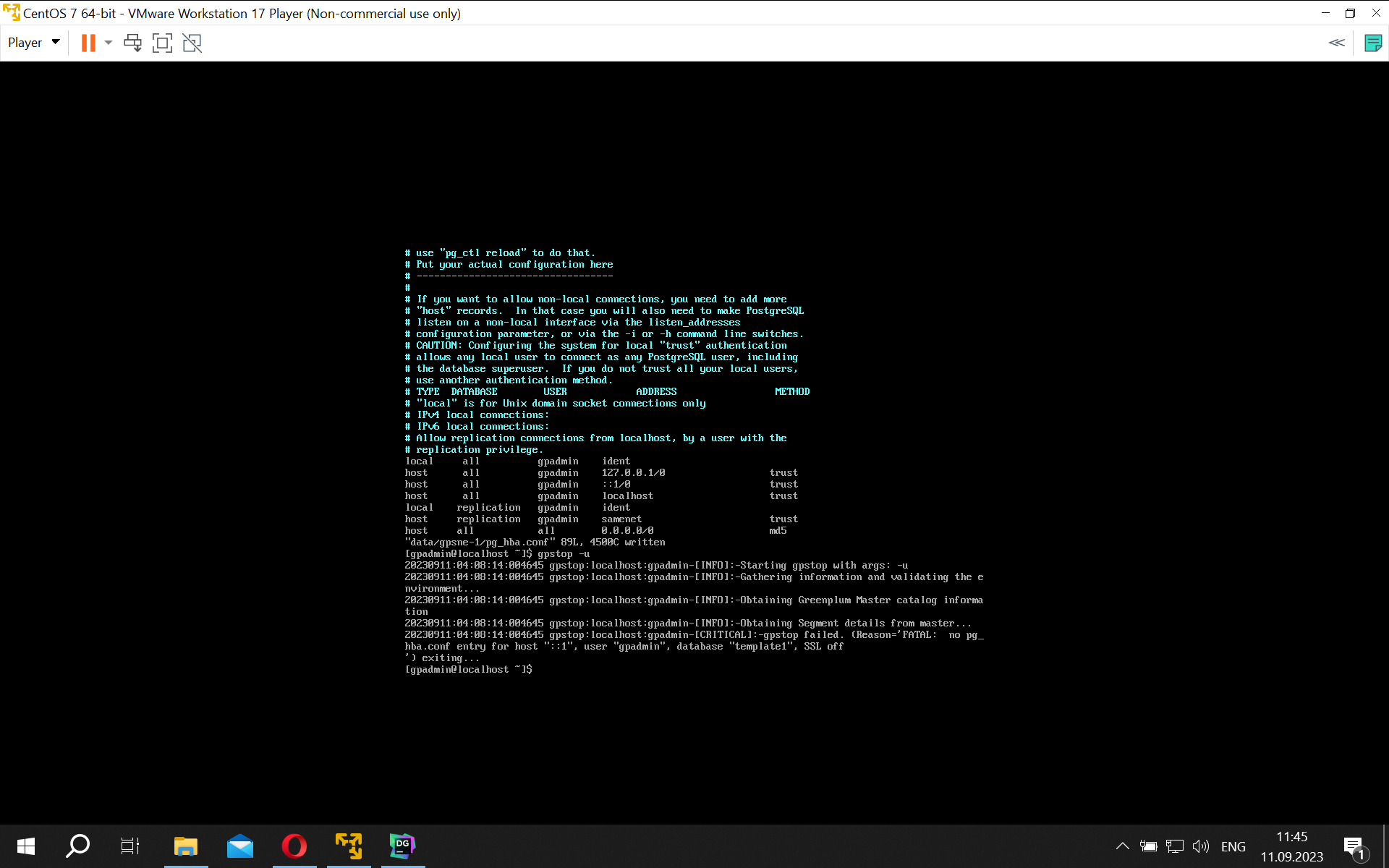Switch to VMware Player taskbar icon
The height and width of the screenshot is (868, 1389).
[x=349, y=846]
